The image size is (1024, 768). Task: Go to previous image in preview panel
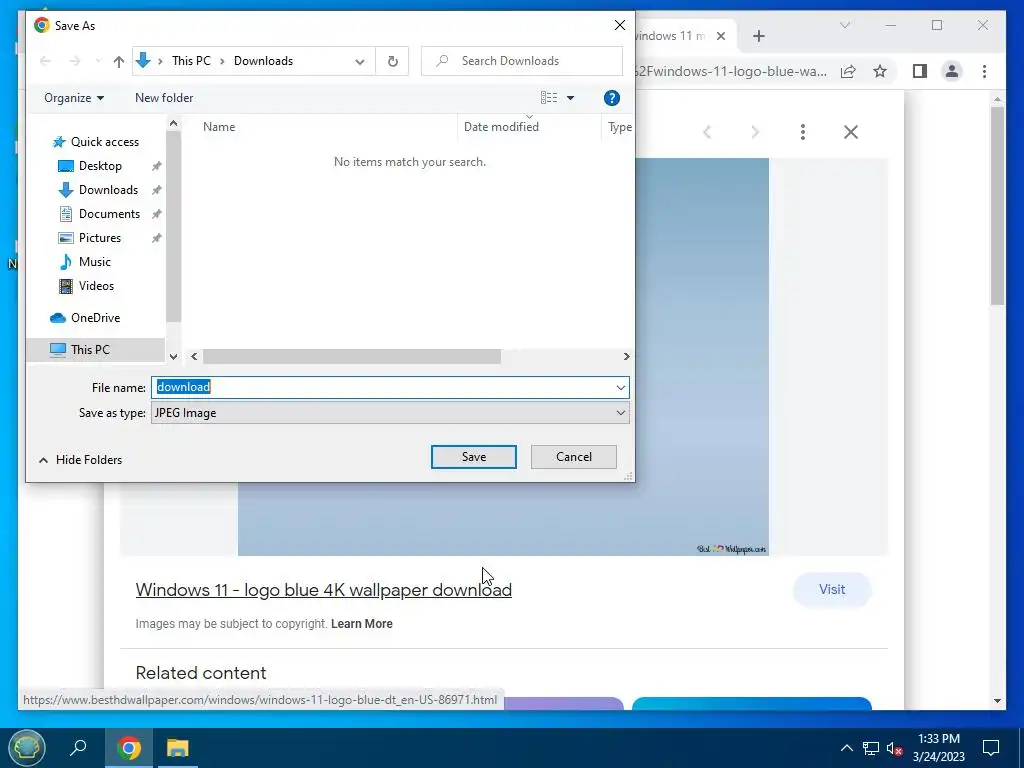tap(707, 133)
